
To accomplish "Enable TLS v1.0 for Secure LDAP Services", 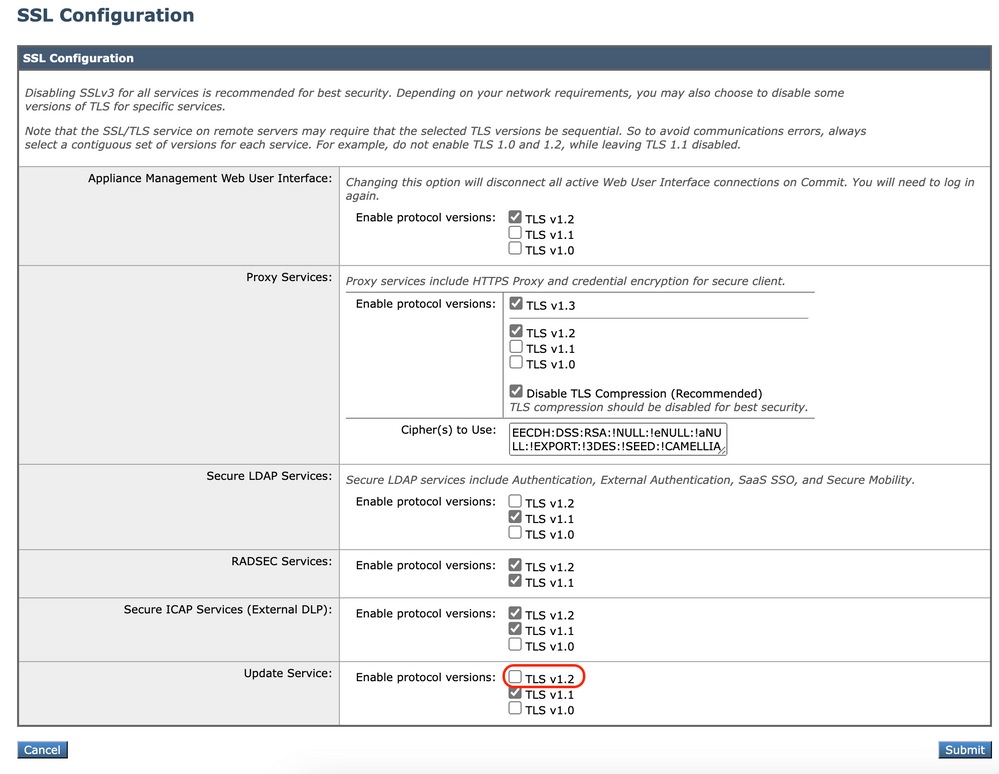I will coord(515,533).
